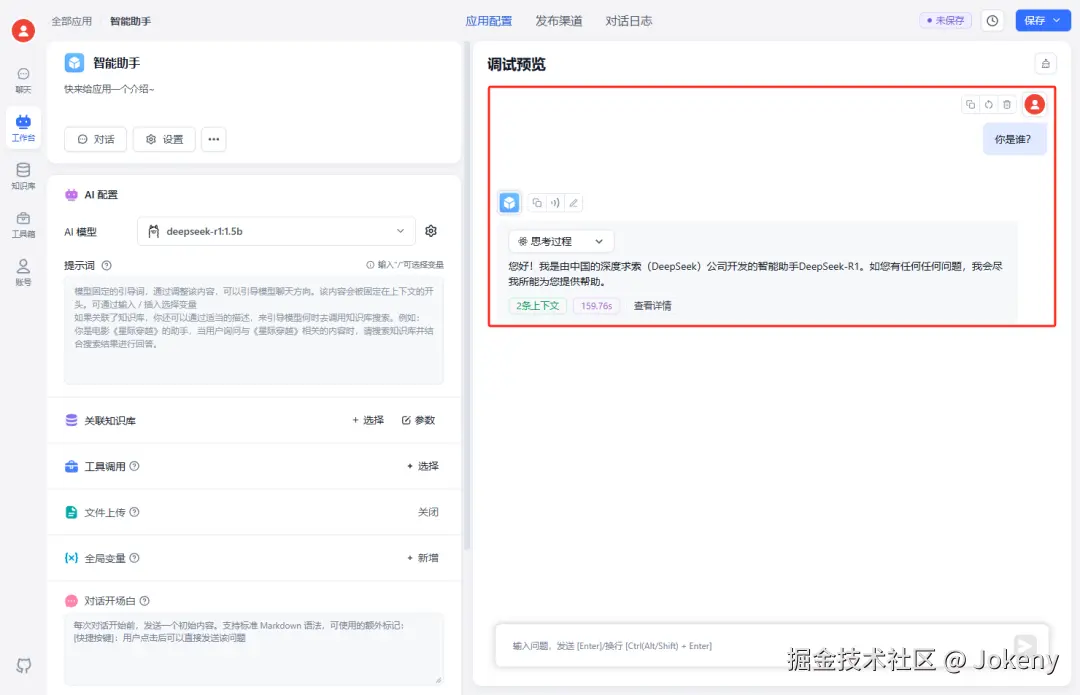The height and width of the screenshot is (695, 1080).
Task: Click the help icon next to 提示词
Action: click(x=107, y=265)
